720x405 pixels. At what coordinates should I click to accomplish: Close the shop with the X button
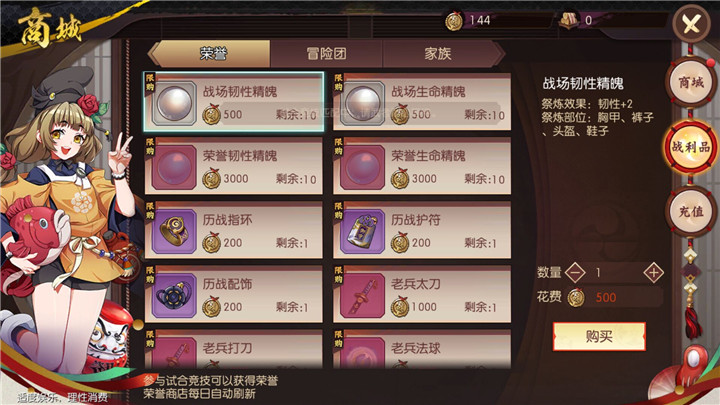[691, 23]
